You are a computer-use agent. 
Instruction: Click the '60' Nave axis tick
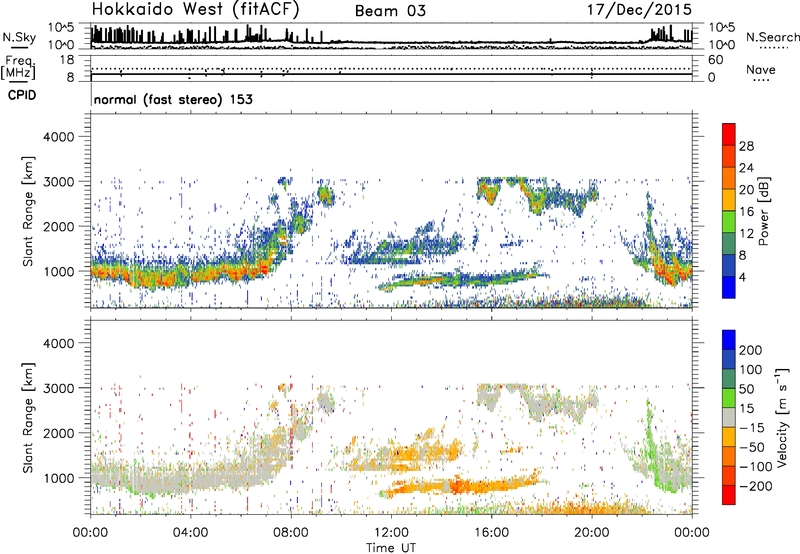(715, 60)
